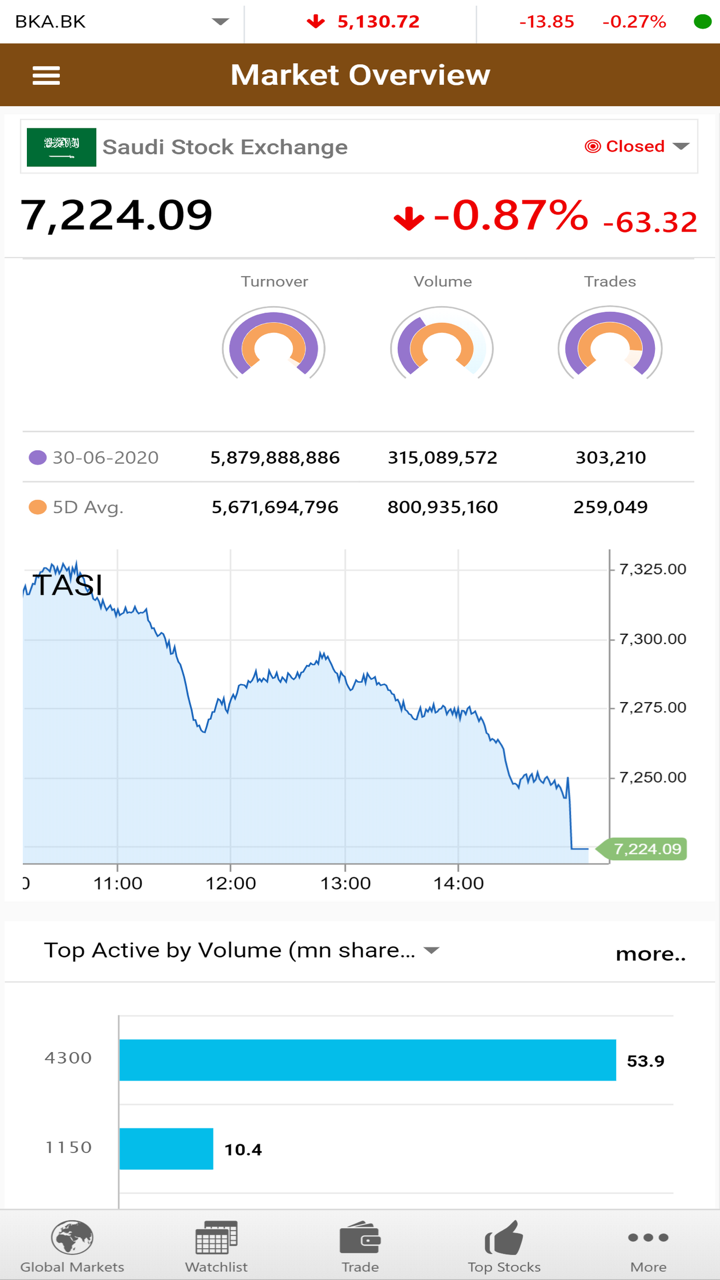Image resolution: width=720 pixels, height=1280 pixels.
Task: Tap the 7,224.09 price label on chart
Action: (x=646, y=849)
